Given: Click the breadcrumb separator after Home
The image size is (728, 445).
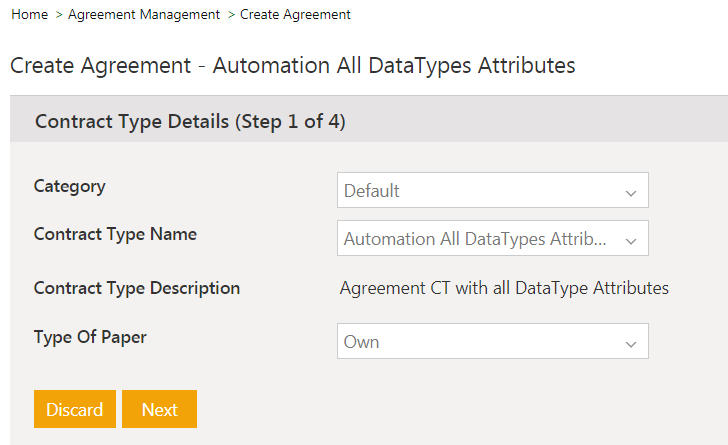Looking at the screenshot, I should point(59,15).
